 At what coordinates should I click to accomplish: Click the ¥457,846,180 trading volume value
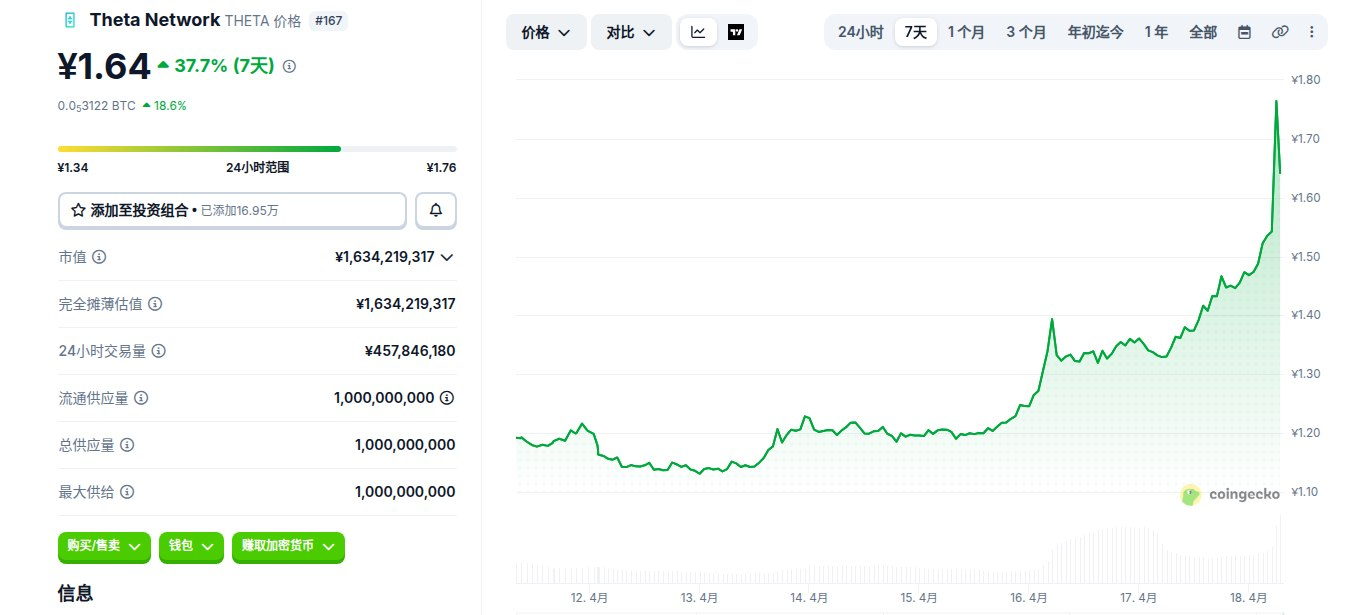[410, 351]
